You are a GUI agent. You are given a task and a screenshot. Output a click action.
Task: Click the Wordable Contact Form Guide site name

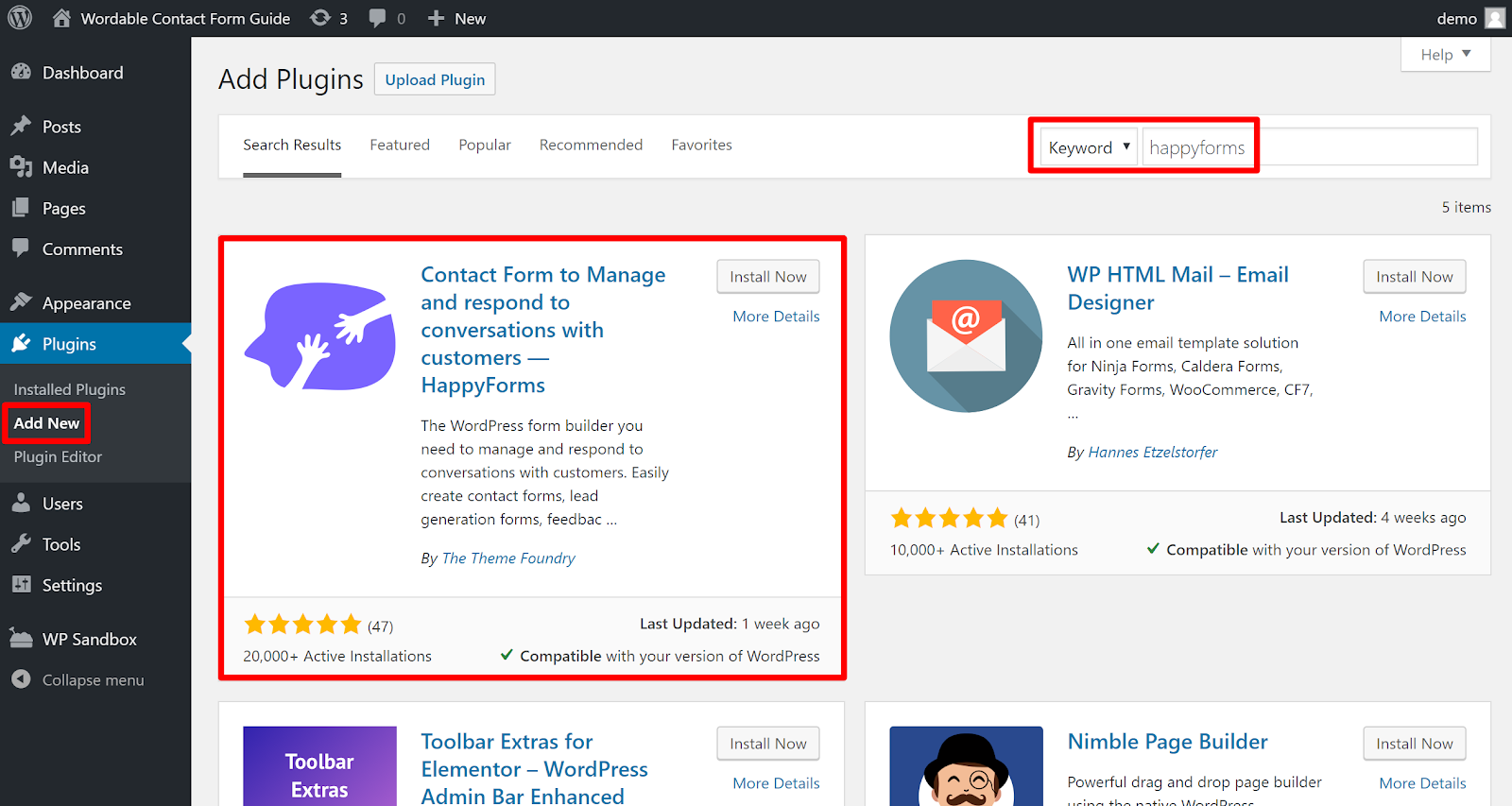tap(185, 18)
